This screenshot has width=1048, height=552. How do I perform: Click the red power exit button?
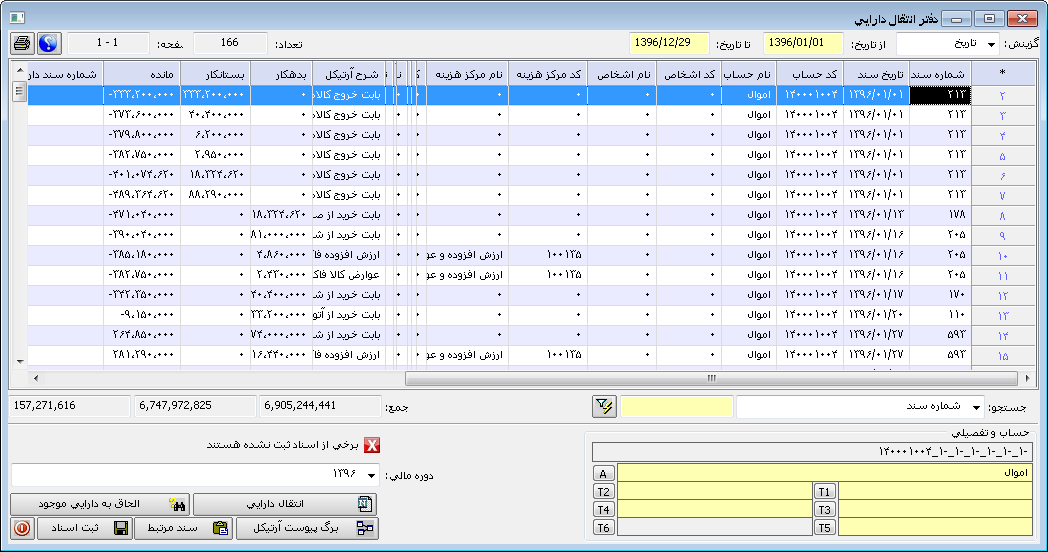coord(22,528)
